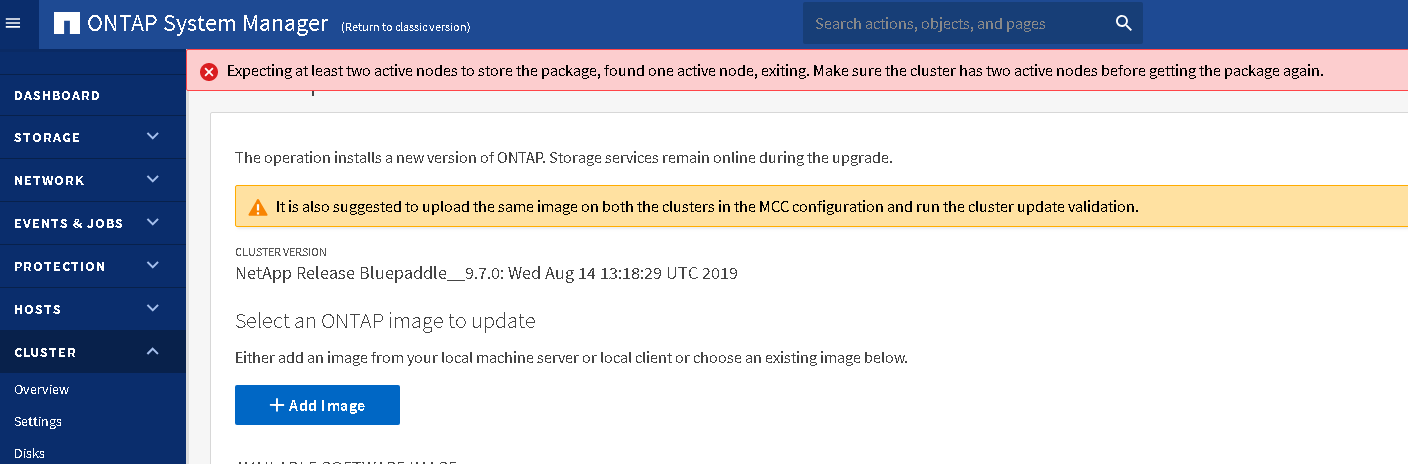Select Settings under Cluster
Image resolution: width=1408 pixels, height=464 pixels.
(38, 422)
